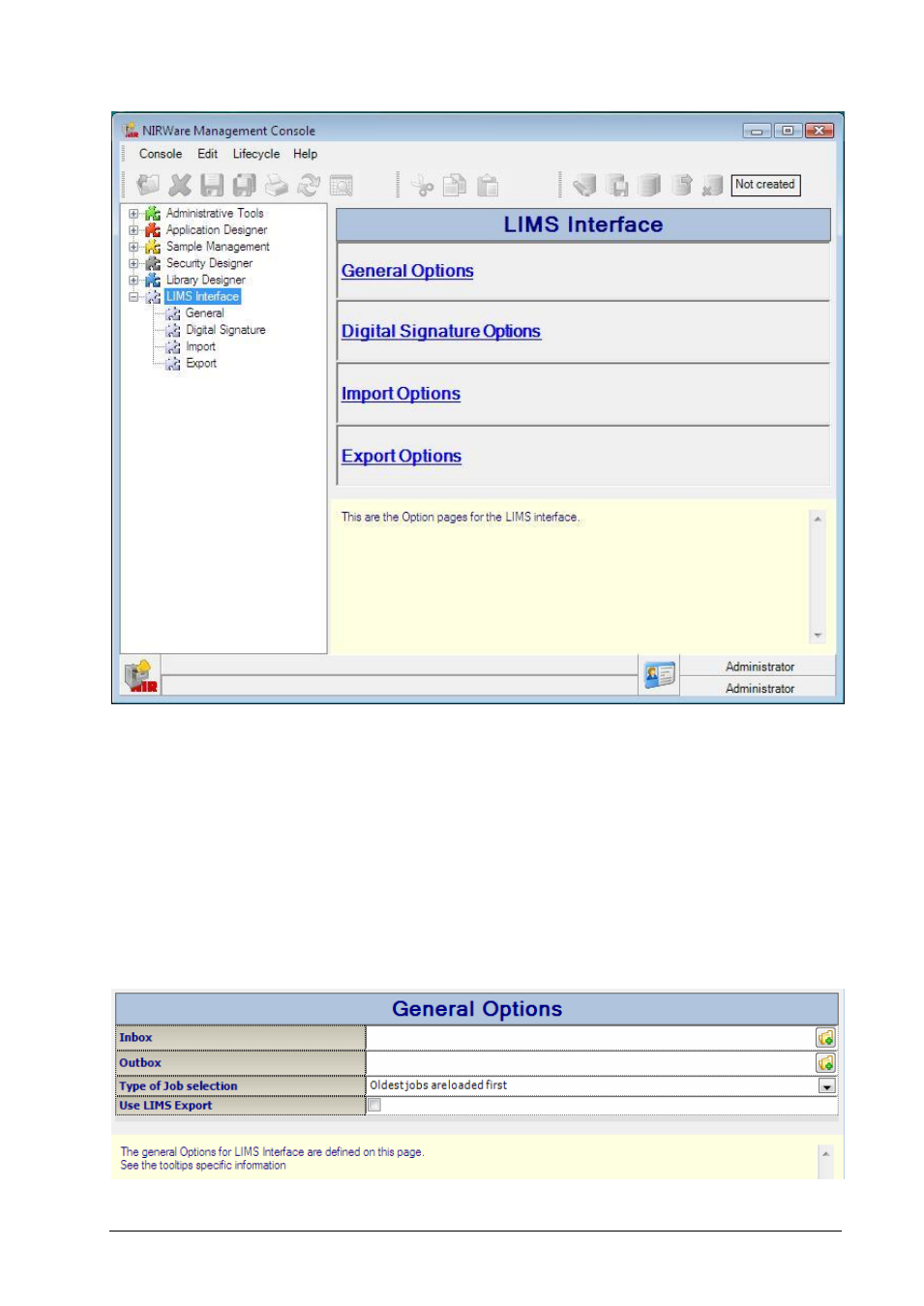Viewport: 924px width, 1306px height.
Task: Click the Application Designer puzzle icon
Action: pyautogui.click(x=153, y=230)
